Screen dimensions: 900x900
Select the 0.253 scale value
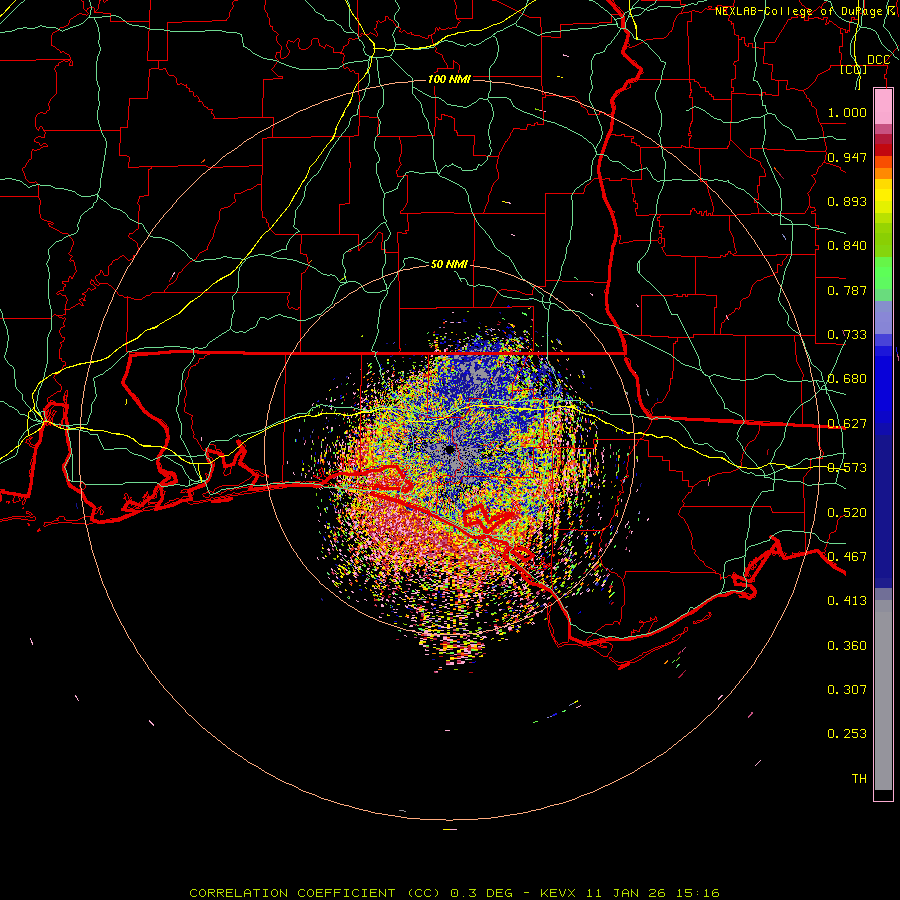(x=847, y=734)
